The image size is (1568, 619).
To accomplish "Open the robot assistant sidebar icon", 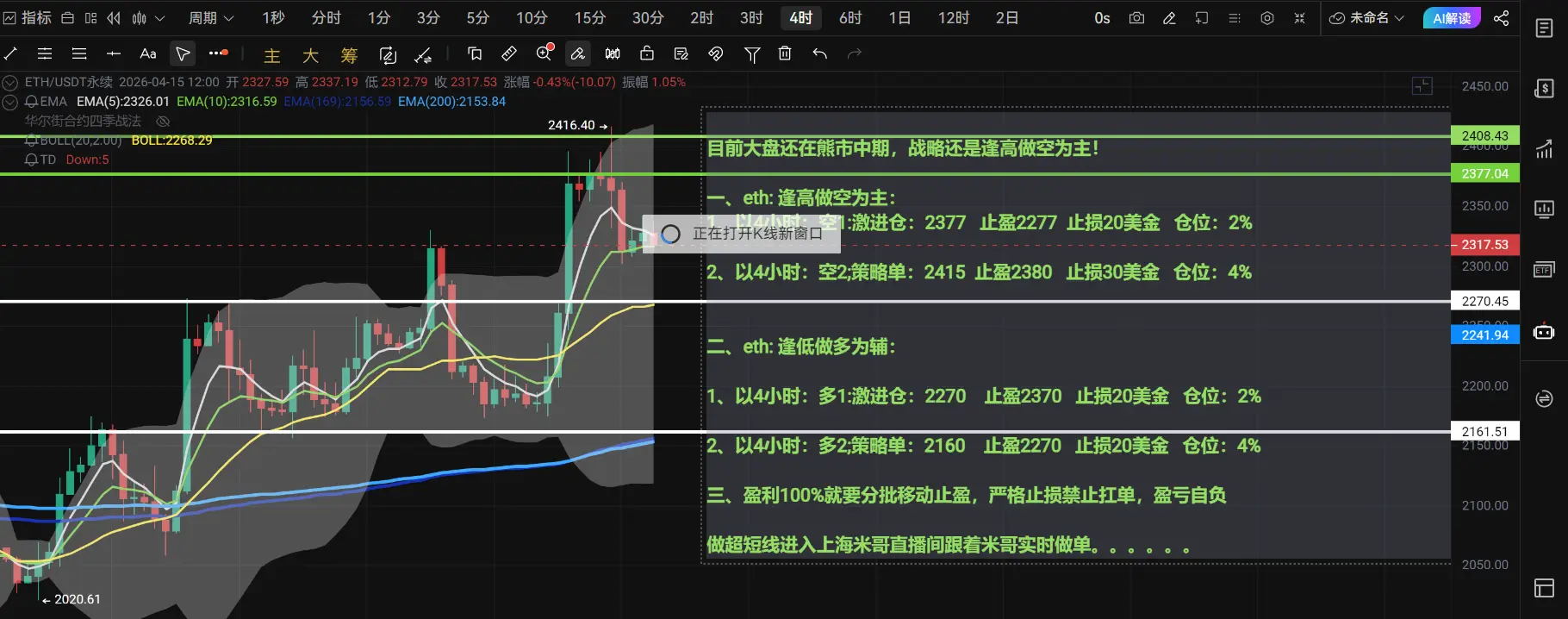I will (1544, 331).
